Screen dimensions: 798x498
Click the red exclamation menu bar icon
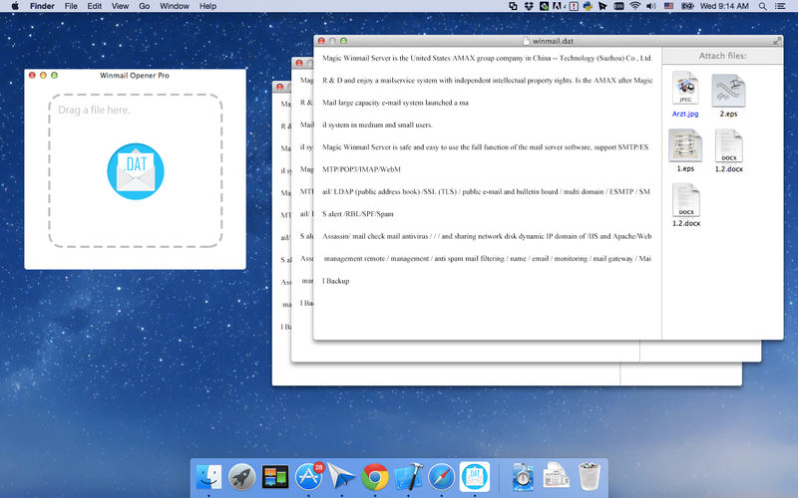coord(574,6)
